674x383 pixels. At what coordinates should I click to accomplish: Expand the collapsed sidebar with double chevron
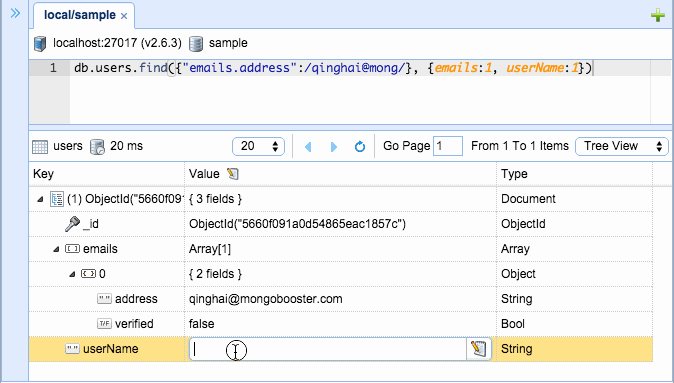[x=15, y=13]
